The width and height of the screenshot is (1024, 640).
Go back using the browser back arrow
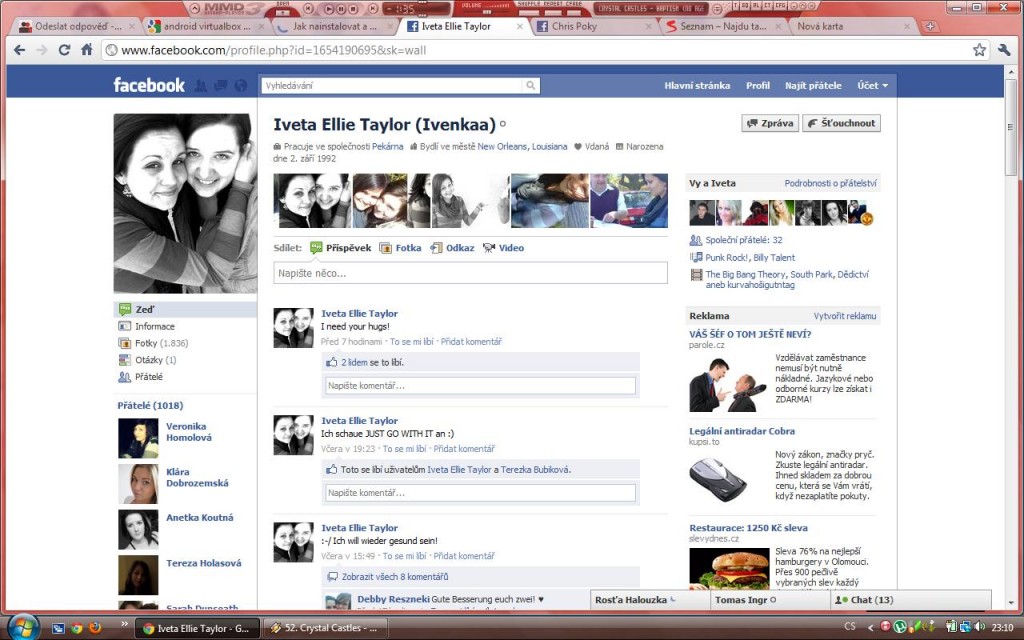point(20,50)
